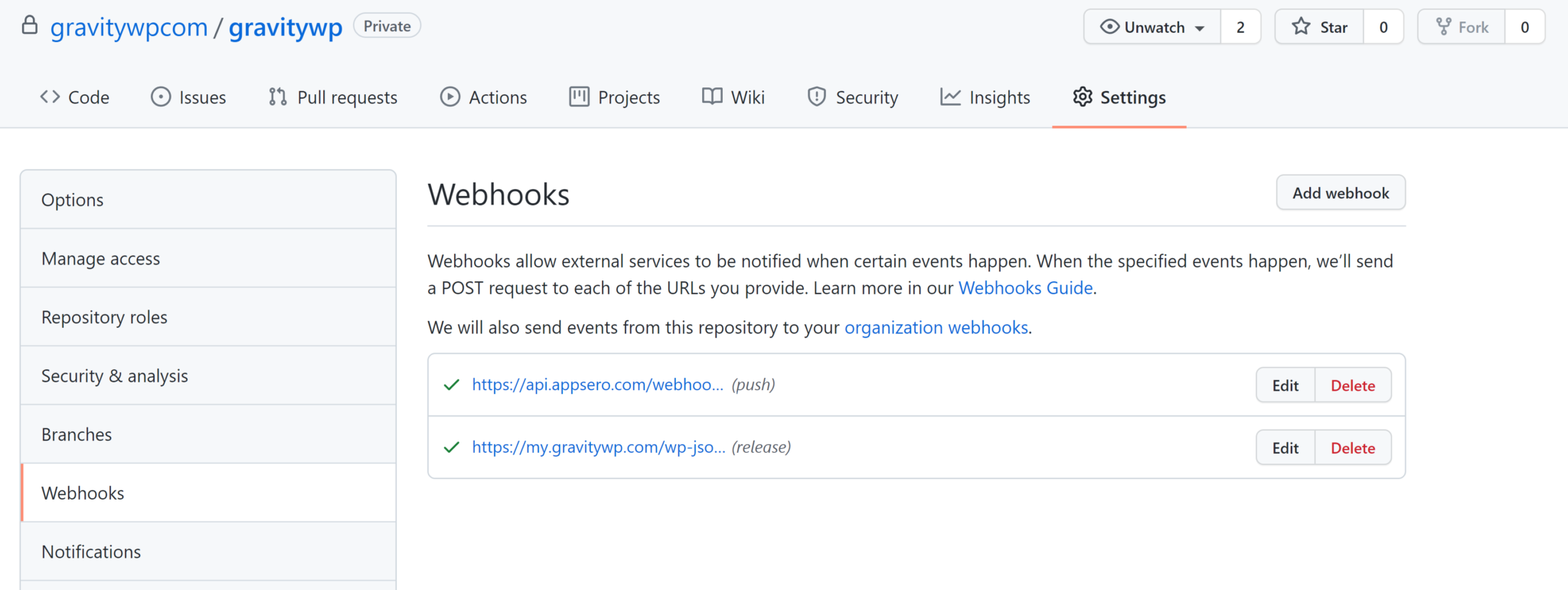The image size is (1568, 590).
Task: Open Branches settings in the sidebar
Action: click(x=77, y=434)
